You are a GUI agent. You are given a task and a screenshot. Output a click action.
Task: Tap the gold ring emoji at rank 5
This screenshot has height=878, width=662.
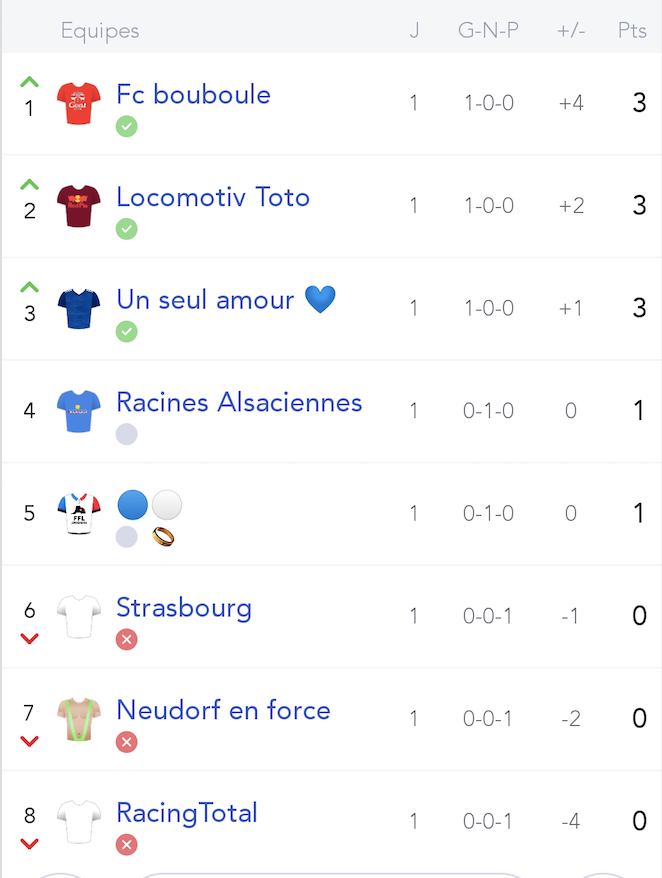pyautogui.click(x=163, y=537)
